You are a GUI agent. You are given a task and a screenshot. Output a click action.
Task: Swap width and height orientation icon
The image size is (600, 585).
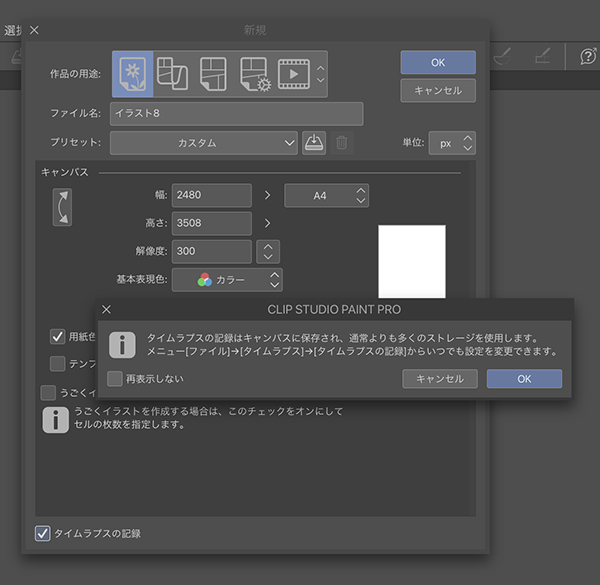[62, 207]
